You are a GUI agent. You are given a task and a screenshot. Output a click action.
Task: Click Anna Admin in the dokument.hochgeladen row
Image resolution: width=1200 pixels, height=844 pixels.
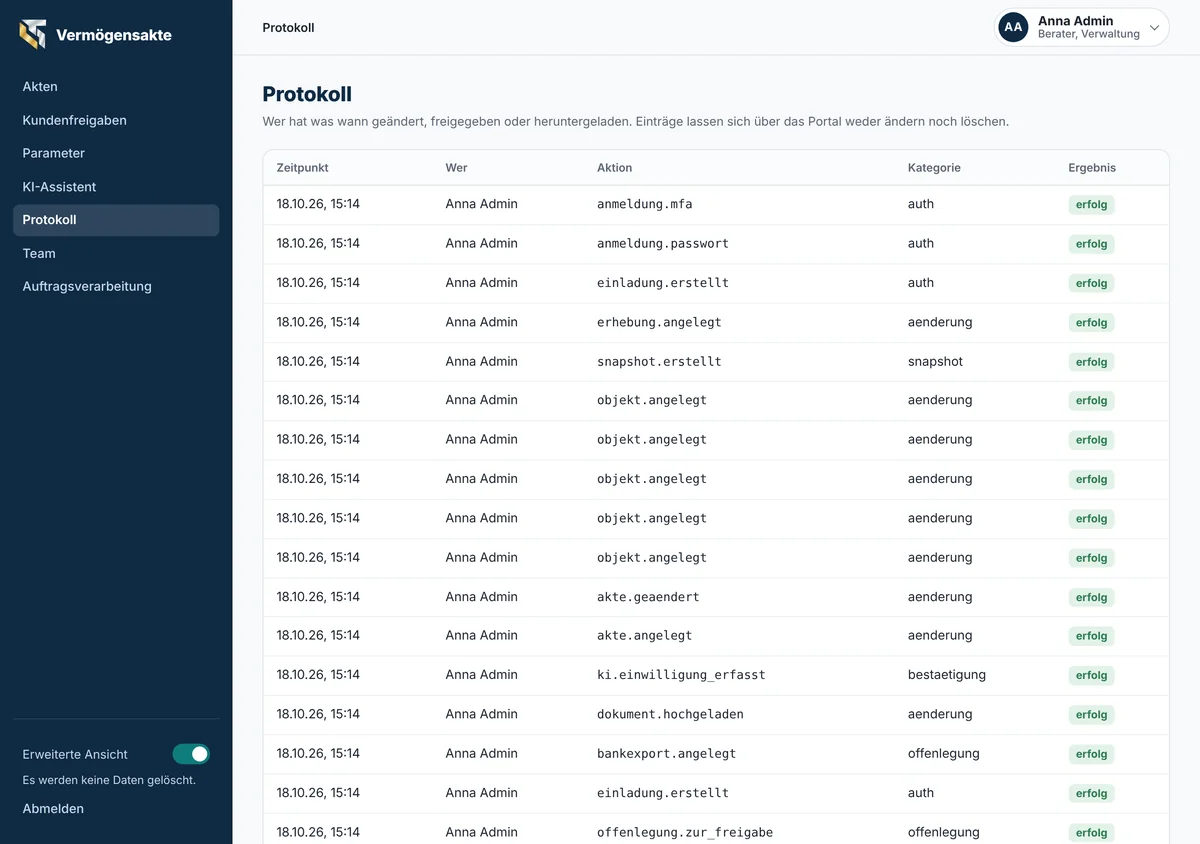tap(481, 714)
